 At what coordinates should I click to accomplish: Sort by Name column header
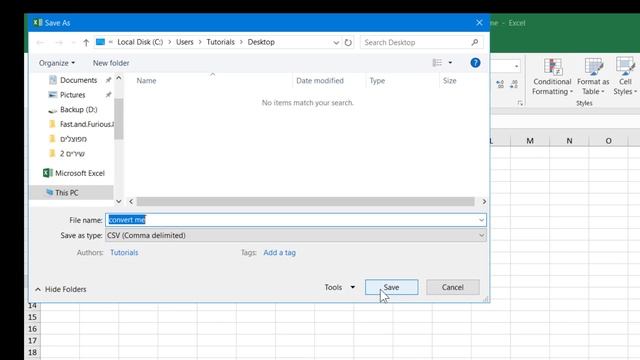(146, 81)
